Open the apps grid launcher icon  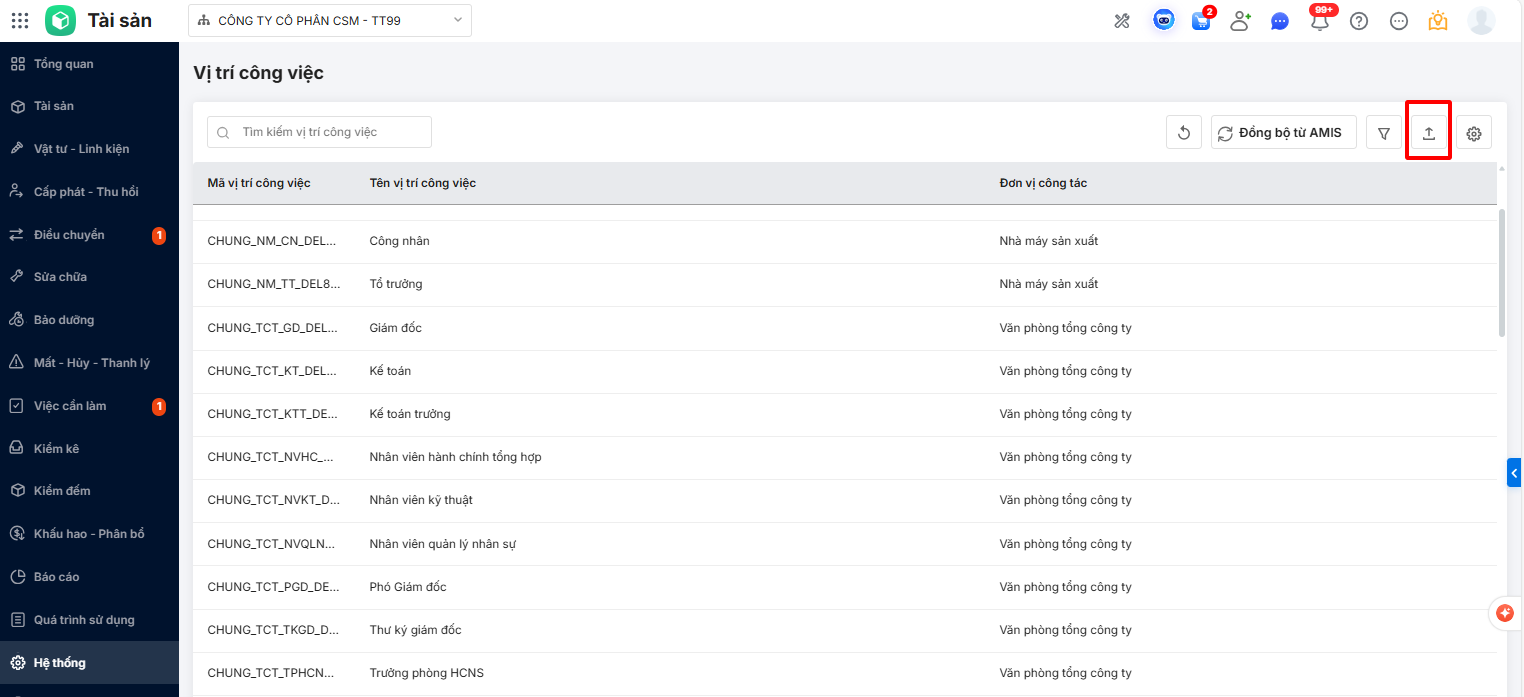20,21
